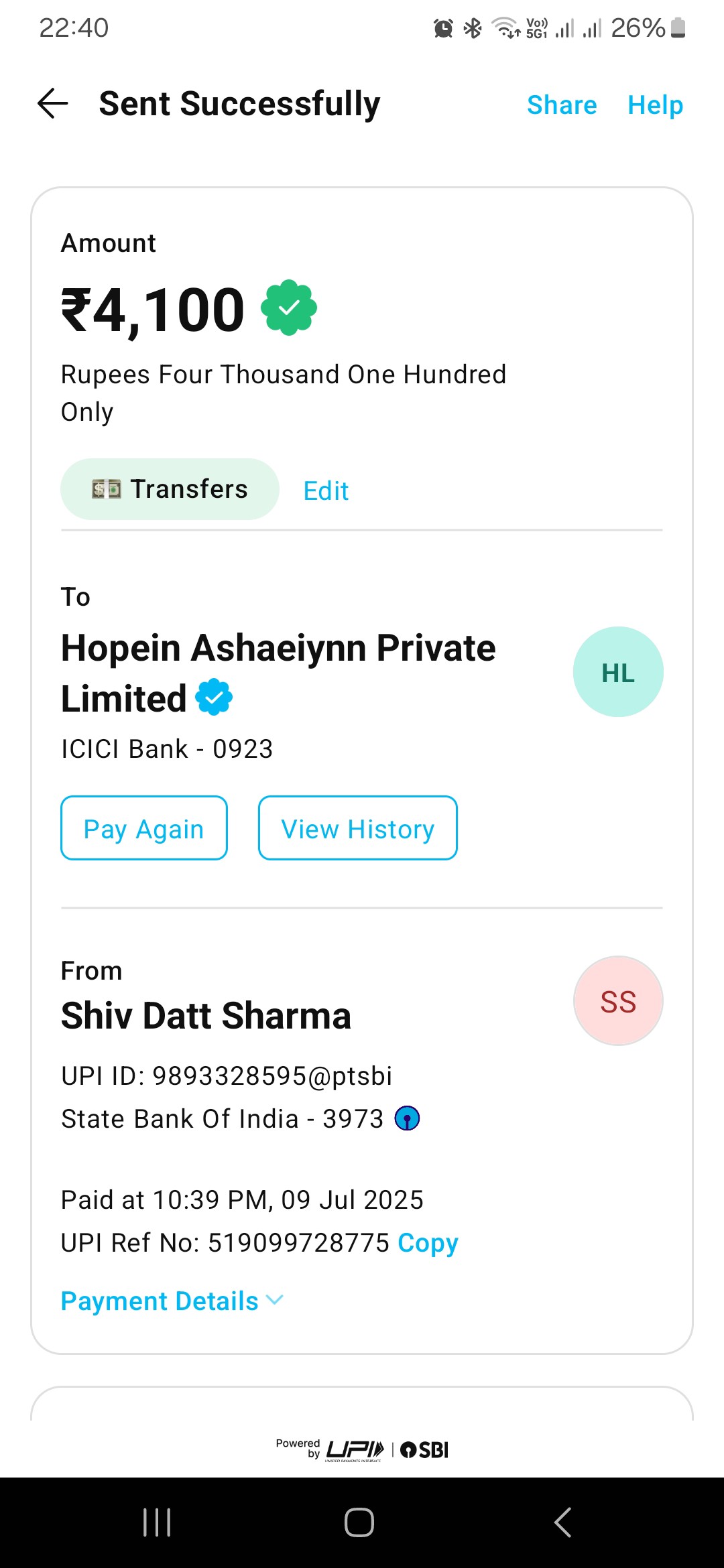This screenshot has width=724, height=1568.
Task: Select the Transfers category chip
Action: click(x=170, y=489)
